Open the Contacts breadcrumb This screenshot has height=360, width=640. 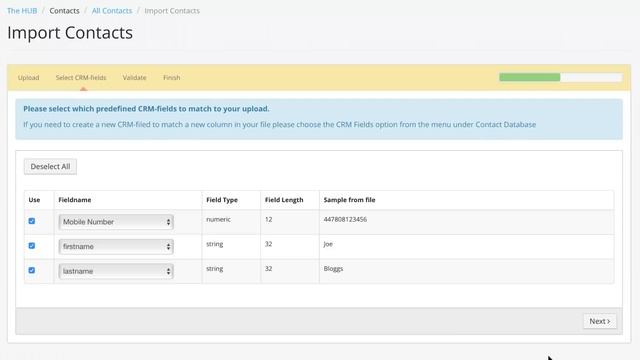point(64,11)
